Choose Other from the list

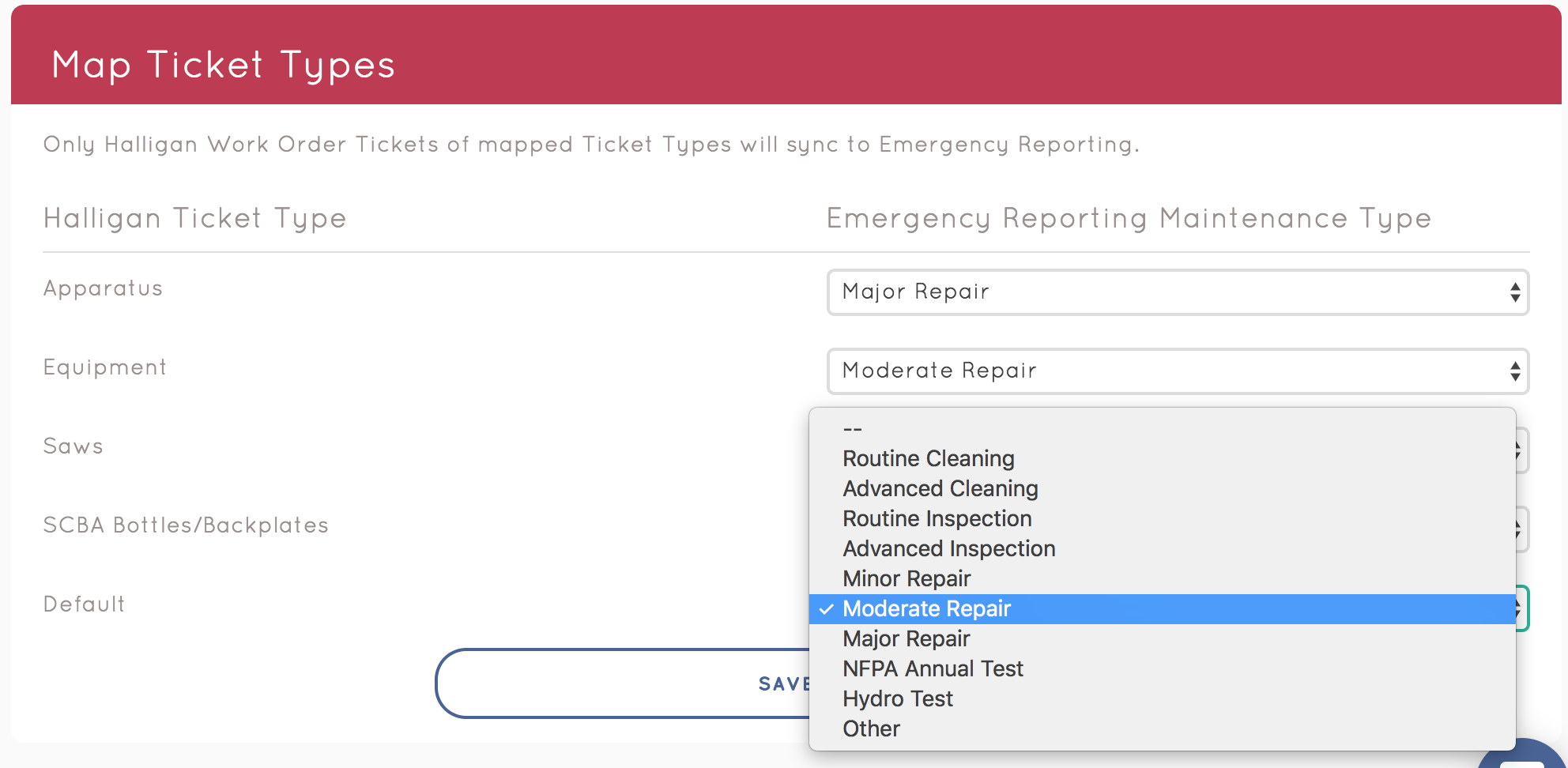(1163, 729)
